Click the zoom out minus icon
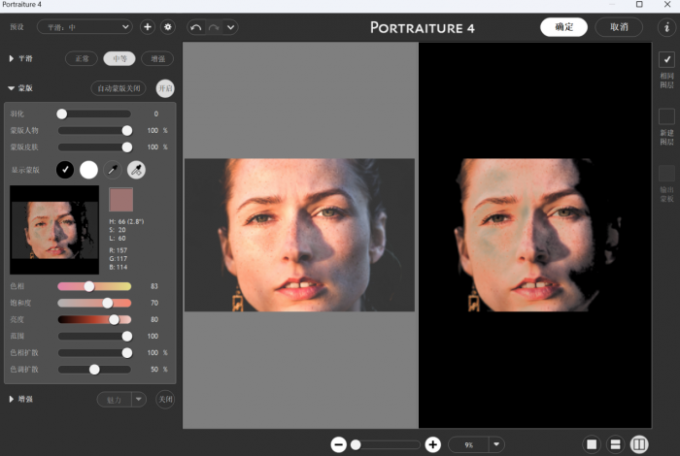Image resolution: width=680 pixels, height=456 pixels. tap(339, 444)
